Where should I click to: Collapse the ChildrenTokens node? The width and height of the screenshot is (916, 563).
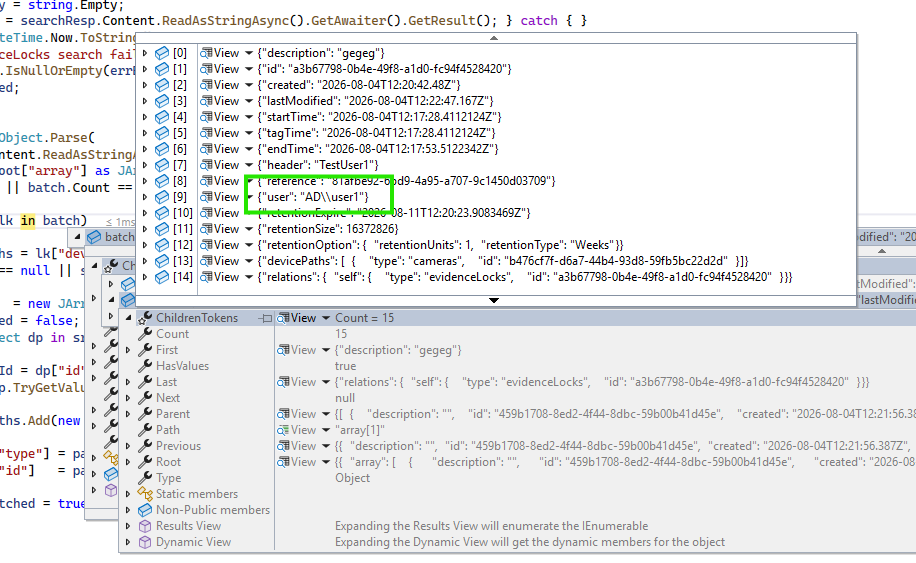(x=129, y=318)
